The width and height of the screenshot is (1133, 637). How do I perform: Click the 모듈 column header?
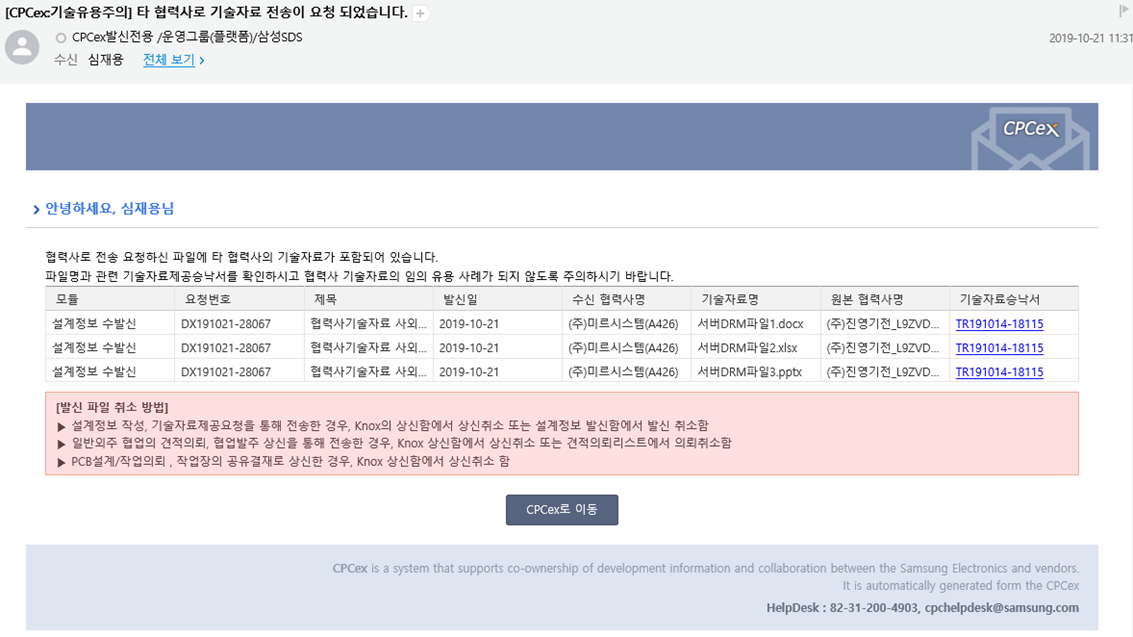pyautogui.click(x=68, y=299)
